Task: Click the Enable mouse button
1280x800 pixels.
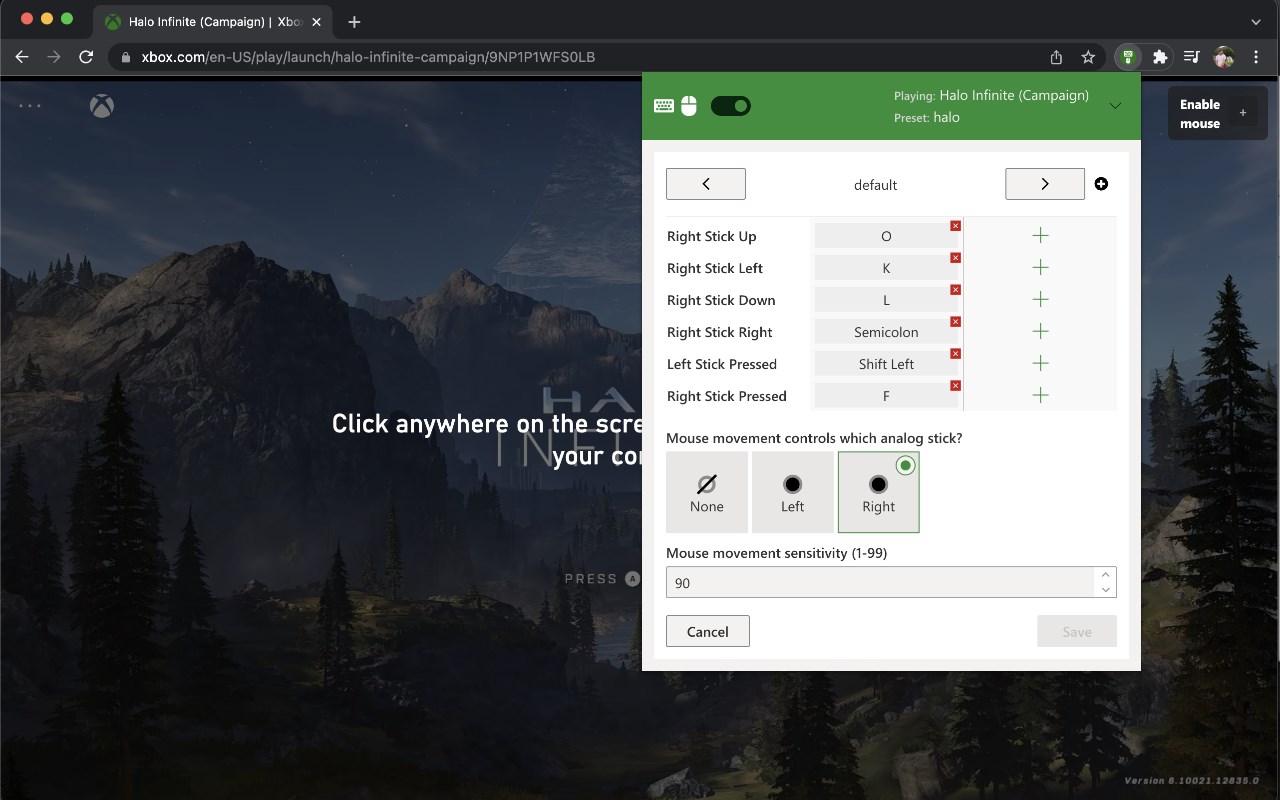Action: click(1216, 114)
